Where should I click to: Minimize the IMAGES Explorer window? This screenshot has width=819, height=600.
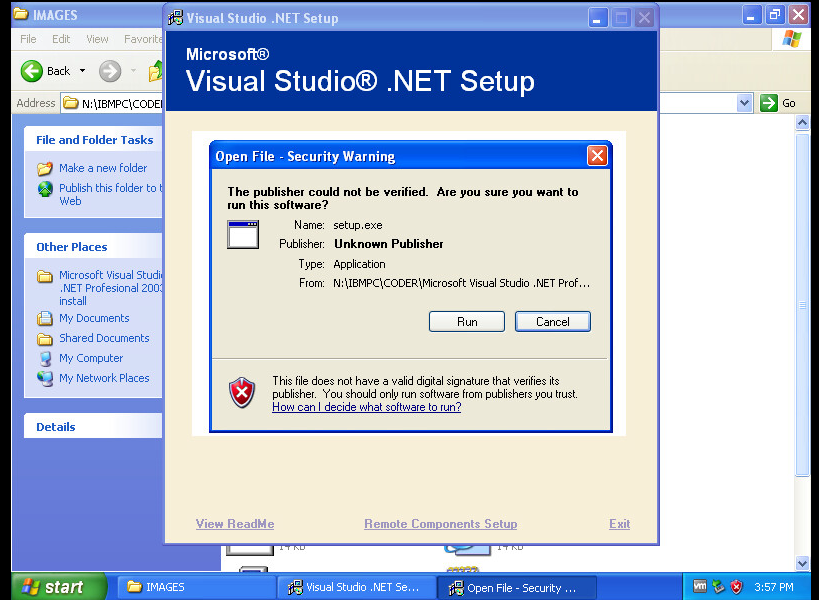[751, 15]
